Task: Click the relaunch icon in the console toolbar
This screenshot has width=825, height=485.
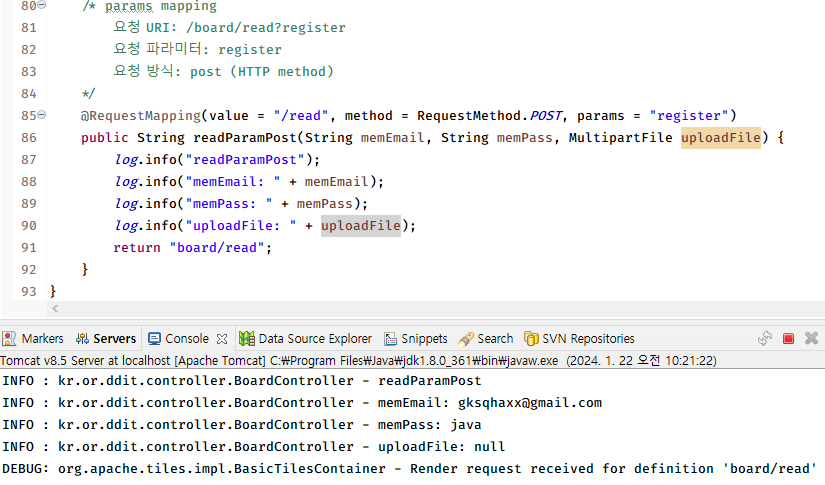Action: [x=764, y=338]
